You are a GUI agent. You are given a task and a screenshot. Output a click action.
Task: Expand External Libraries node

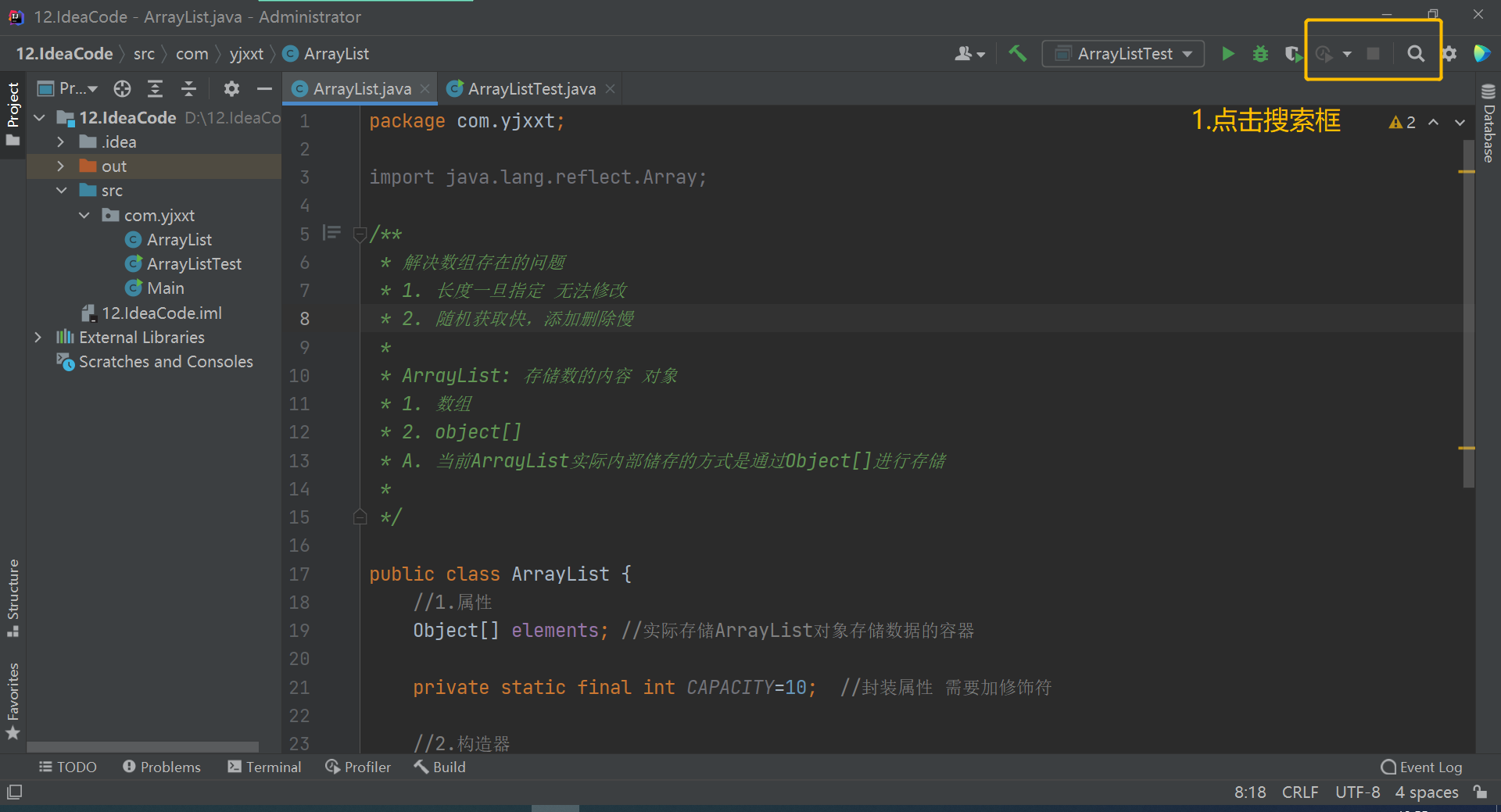click(x=38, y=338)
